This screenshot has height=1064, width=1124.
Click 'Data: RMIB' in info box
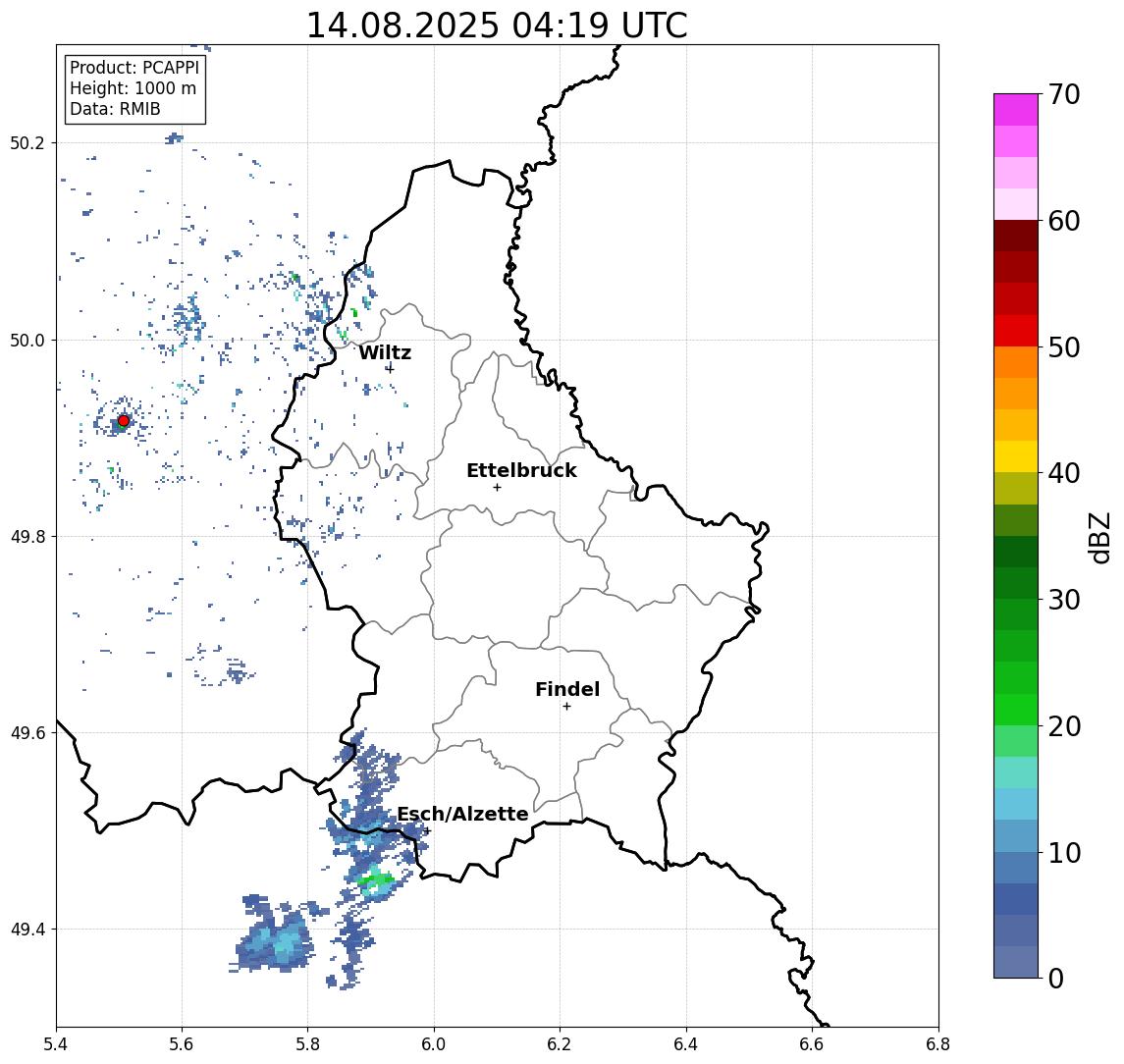tap(115, 109)
